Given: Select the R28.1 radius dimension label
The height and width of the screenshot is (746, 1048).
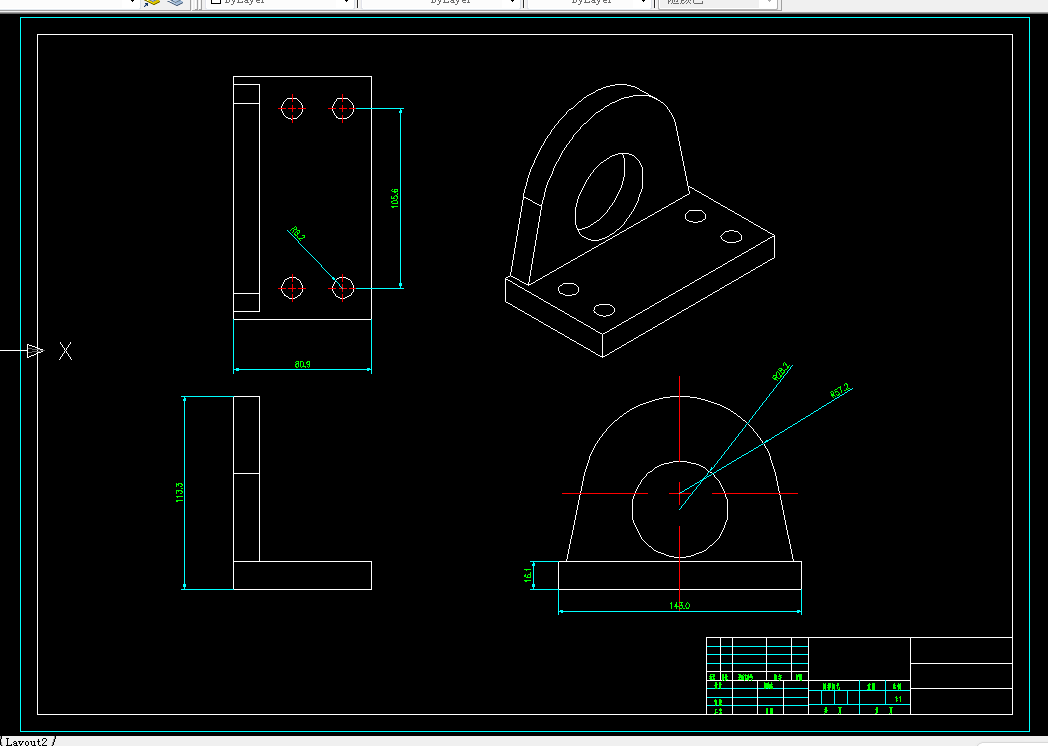Looking at the screenshot, I should pos(780,372).
